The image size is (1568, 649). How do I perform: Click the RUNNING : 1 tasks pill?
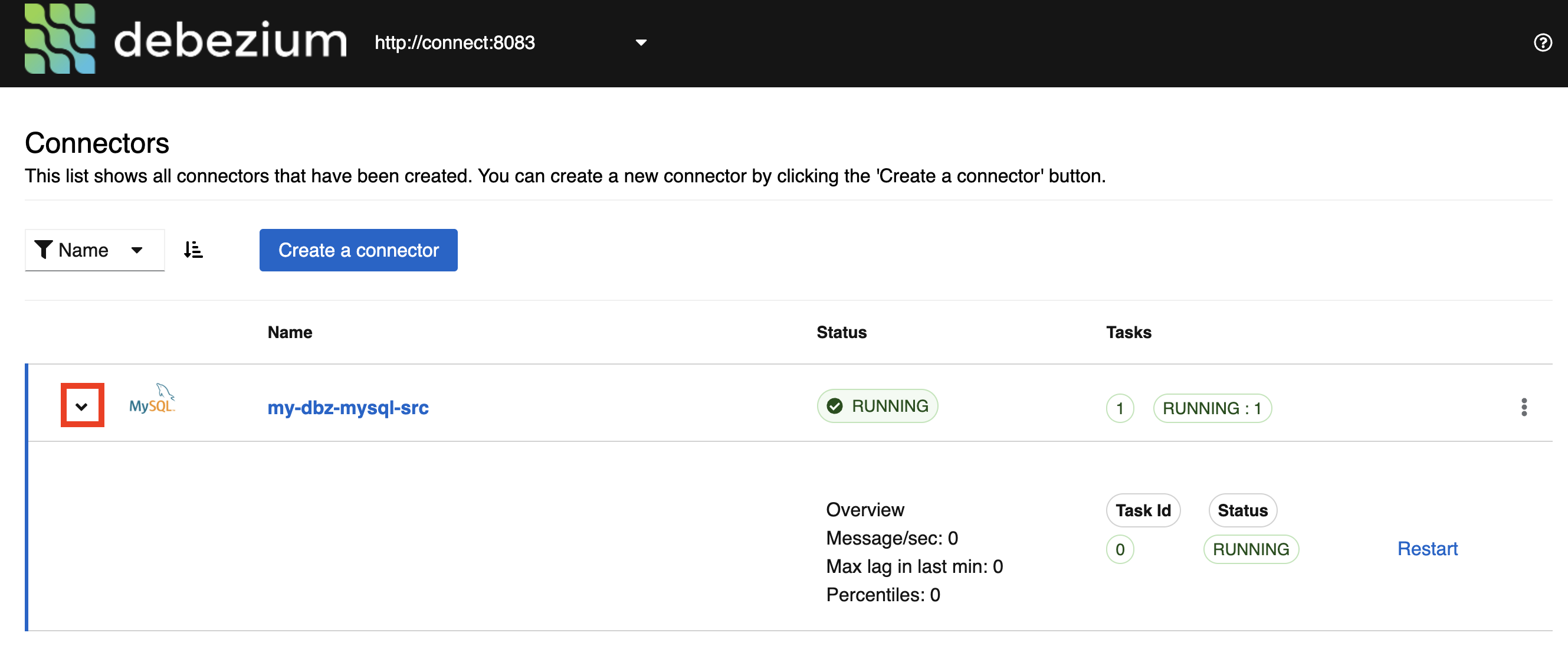tap(1212, 408)
